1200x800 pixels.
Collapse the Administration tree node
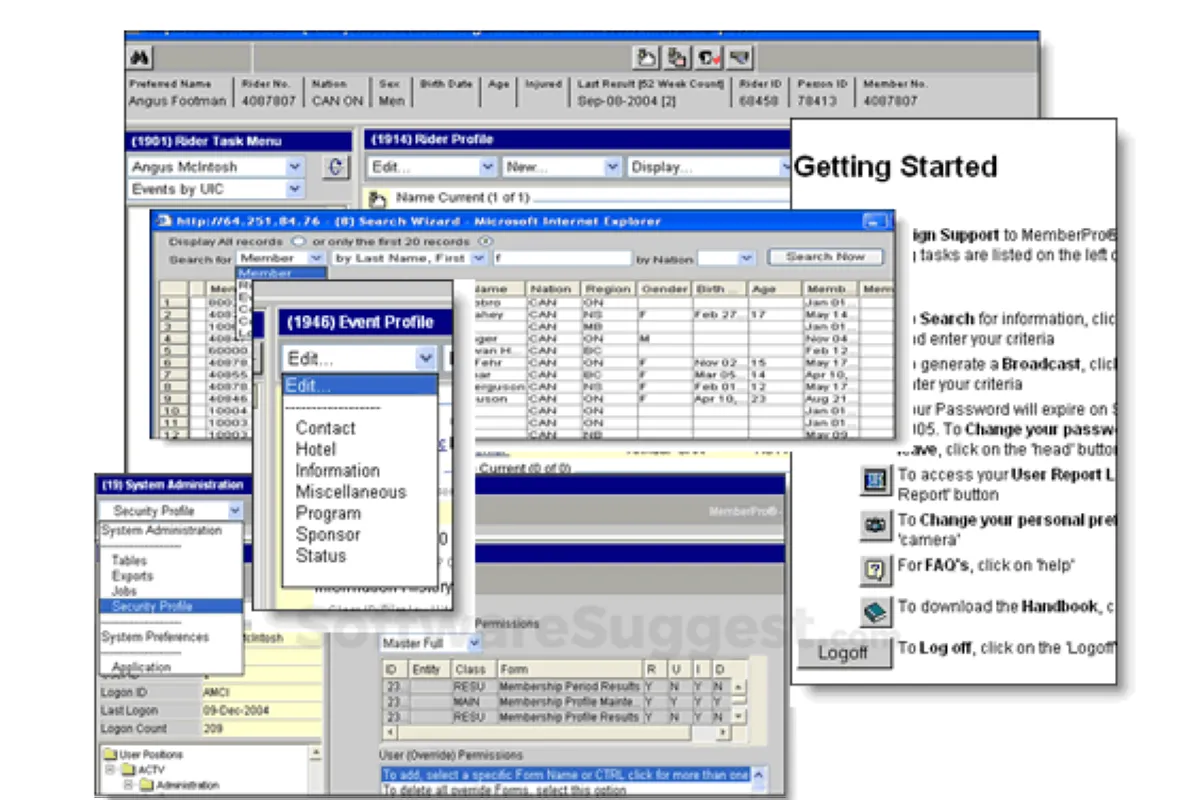click(128, 785)
